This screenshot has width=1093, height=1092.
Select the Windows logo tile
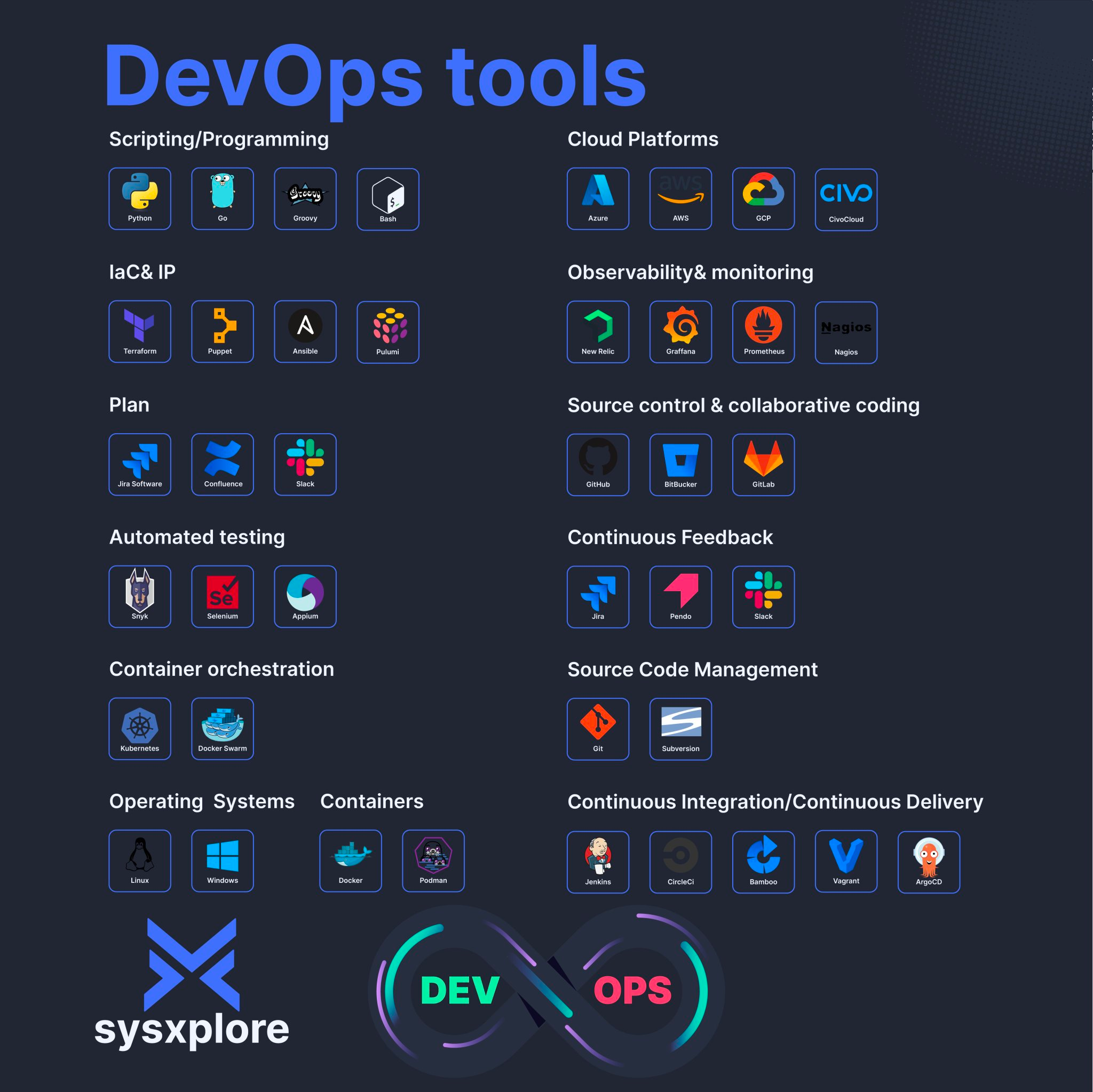coord(223,861)
